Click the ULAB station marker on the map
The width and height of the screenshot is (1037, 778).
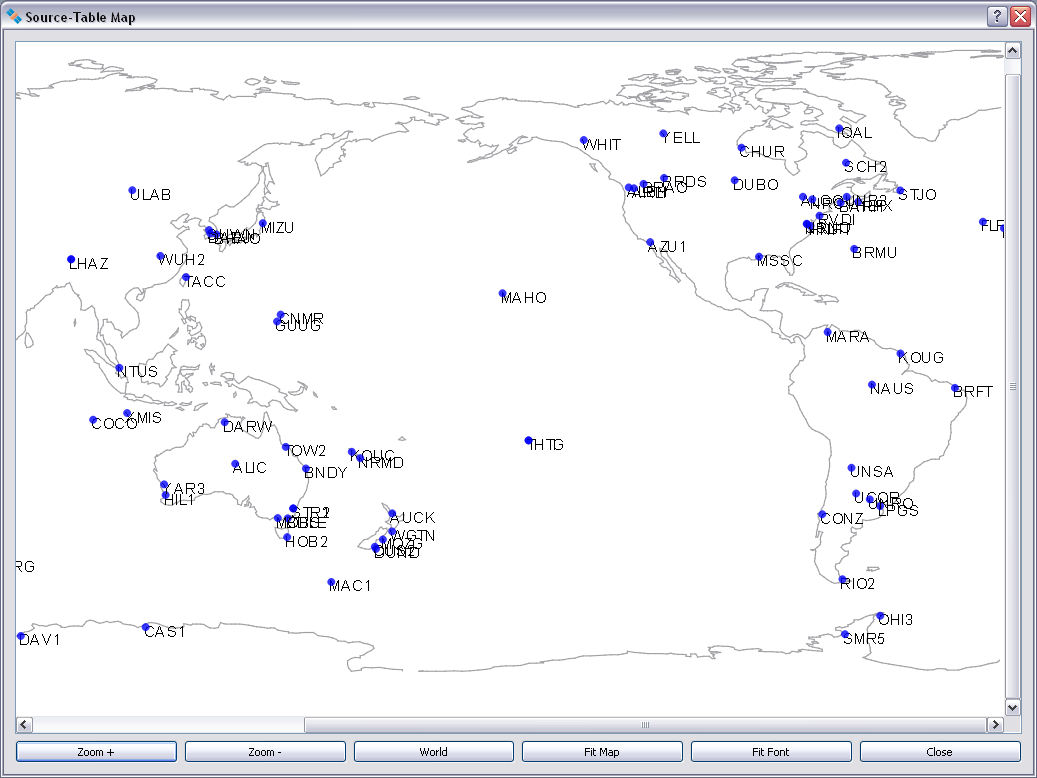131,188
